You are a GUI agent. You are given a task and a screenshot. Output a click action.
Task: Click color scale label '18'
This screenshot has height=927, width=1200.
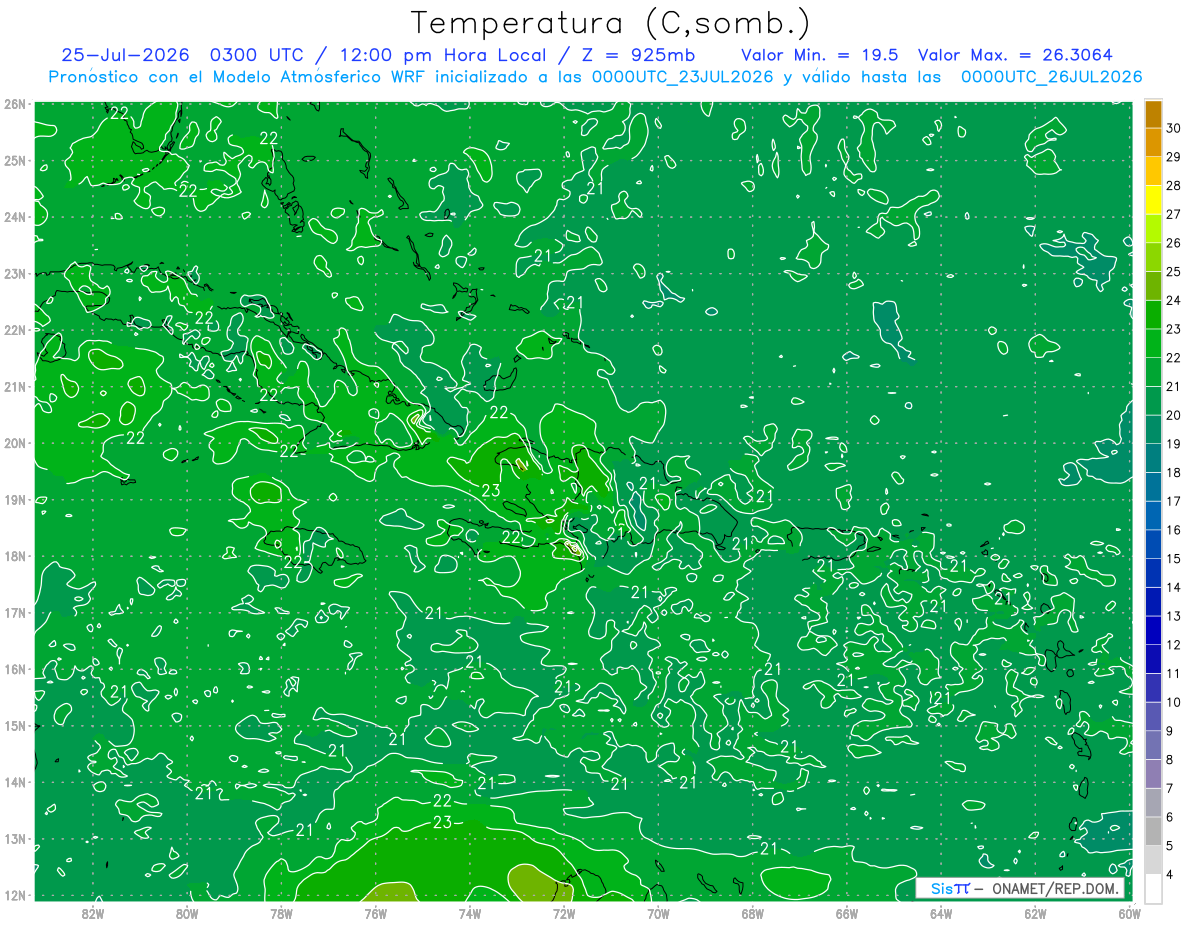(x=1173, y=472)
